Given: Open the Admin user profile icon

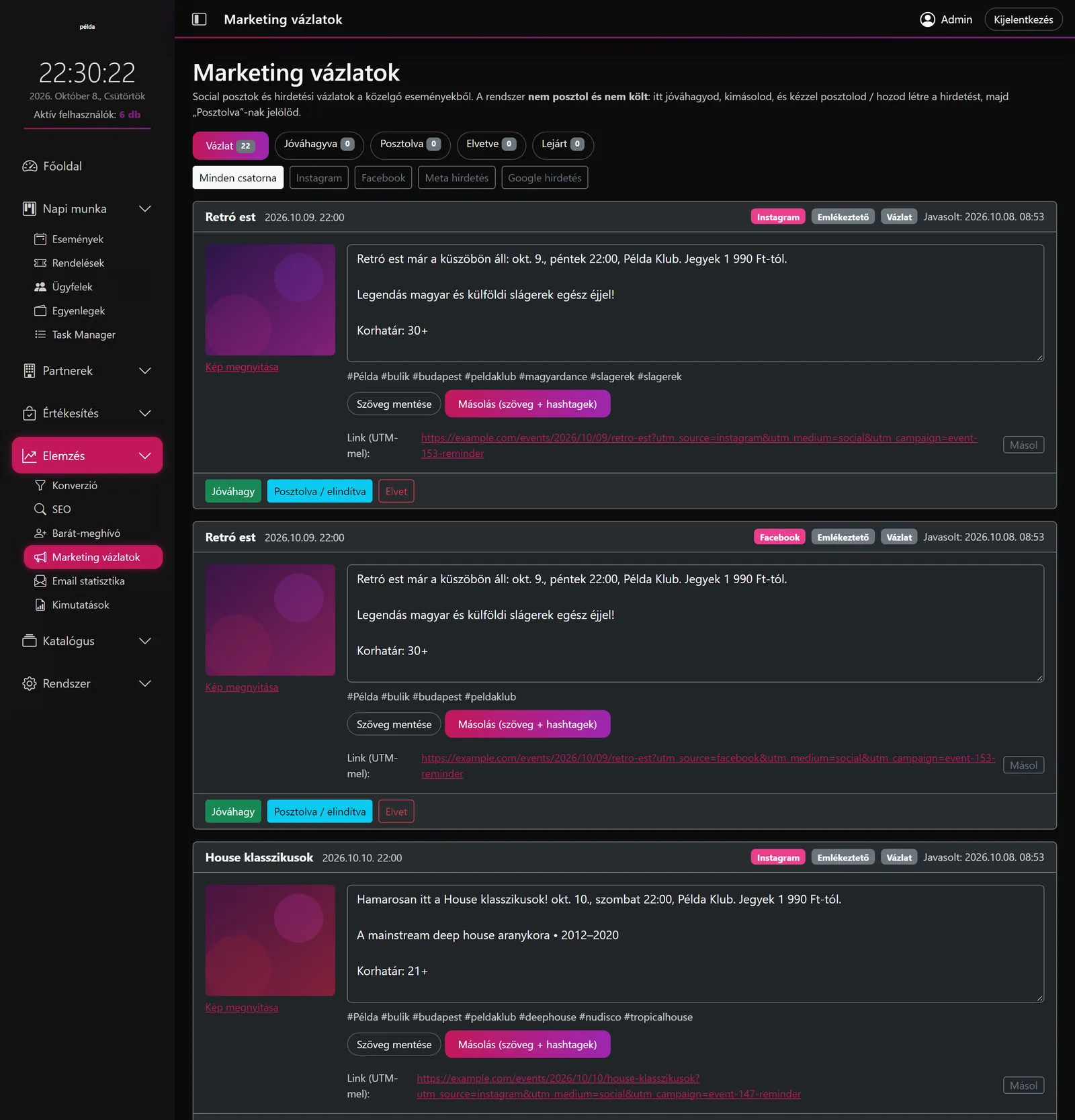Looking at the screenshot, I should click(927, 19).
